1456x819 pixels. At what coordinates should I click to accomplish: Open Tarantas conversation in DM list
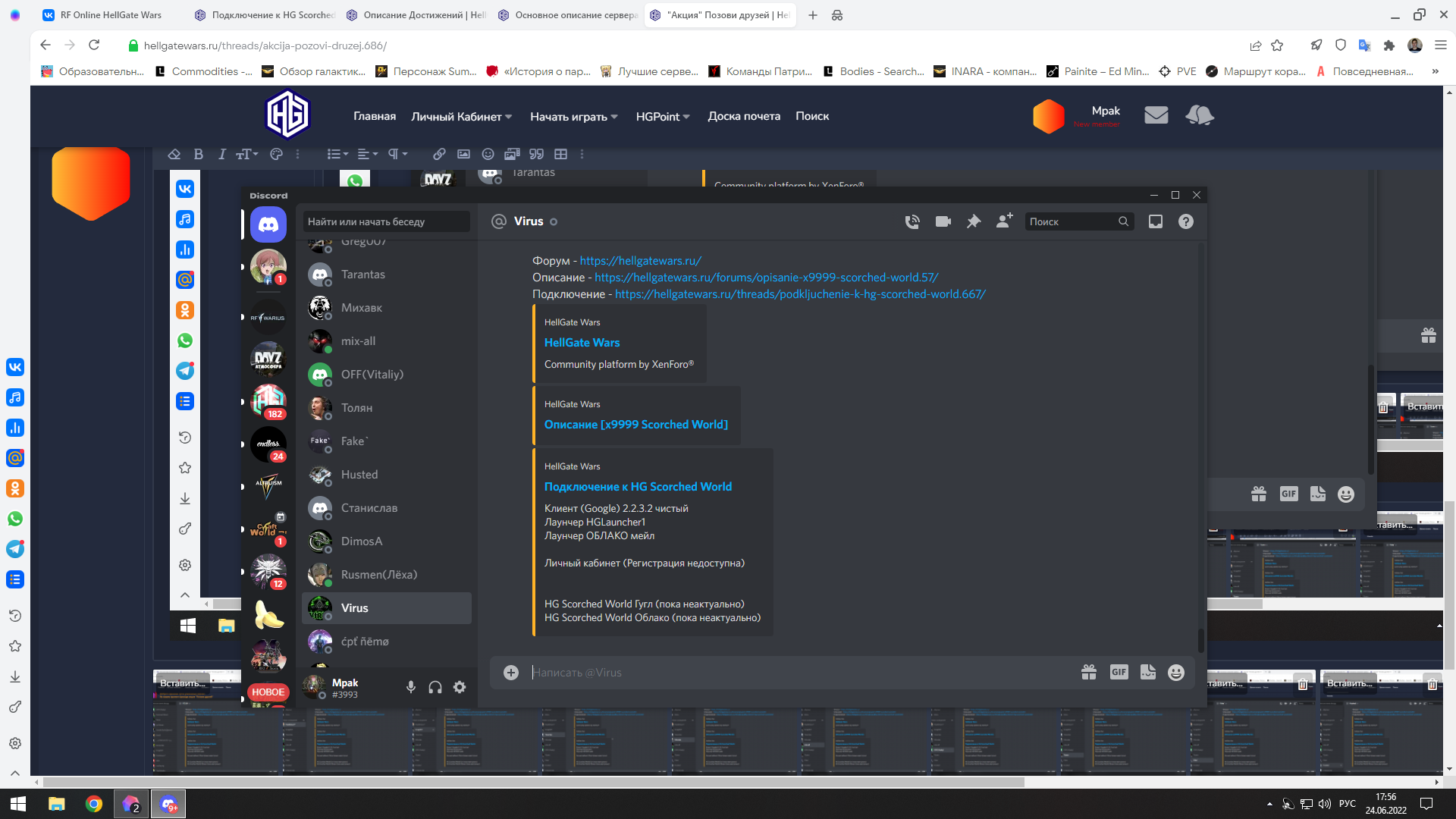coord(387,275)
